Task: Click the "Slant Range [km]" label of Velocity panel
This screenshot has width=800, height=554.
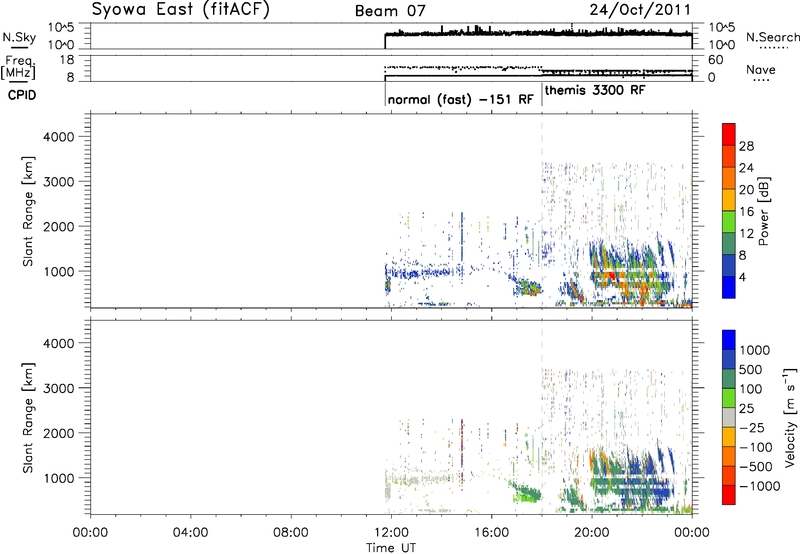Action: 28,418
